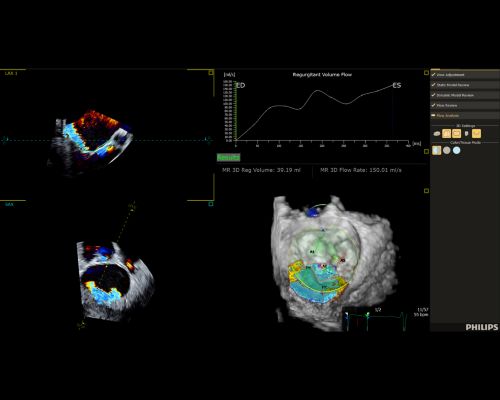
Task: Select the light blue color-only mode icon
Action: pos(457,150)
